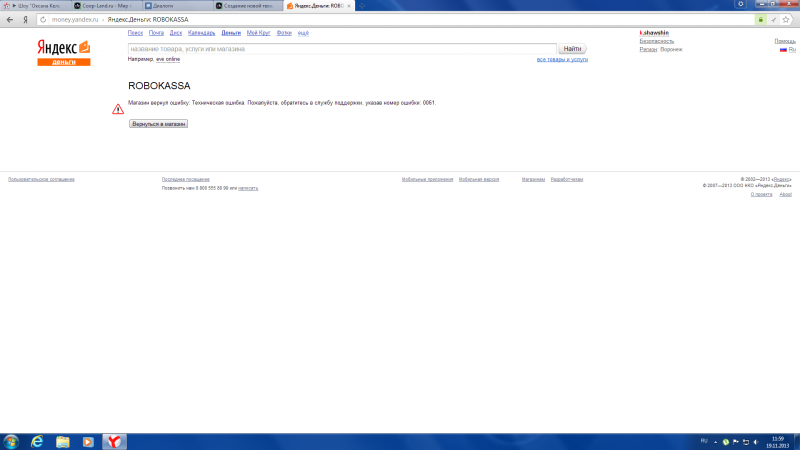Switch to the Диалоги tab
800x450 pixels.
177,6
